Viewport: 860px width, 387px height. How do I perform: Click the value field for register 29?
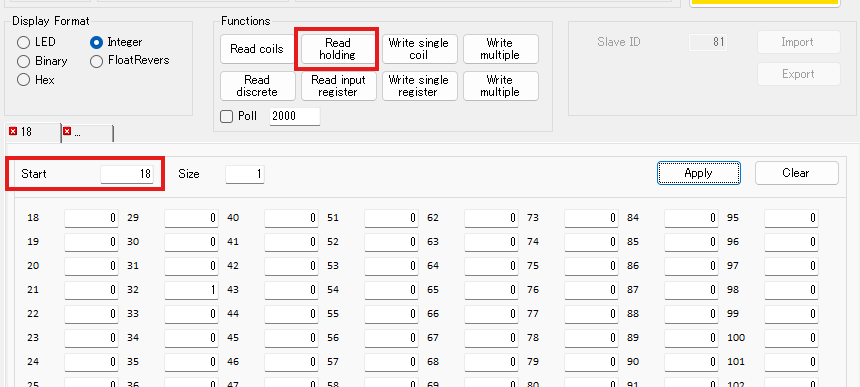pos(191,218)
